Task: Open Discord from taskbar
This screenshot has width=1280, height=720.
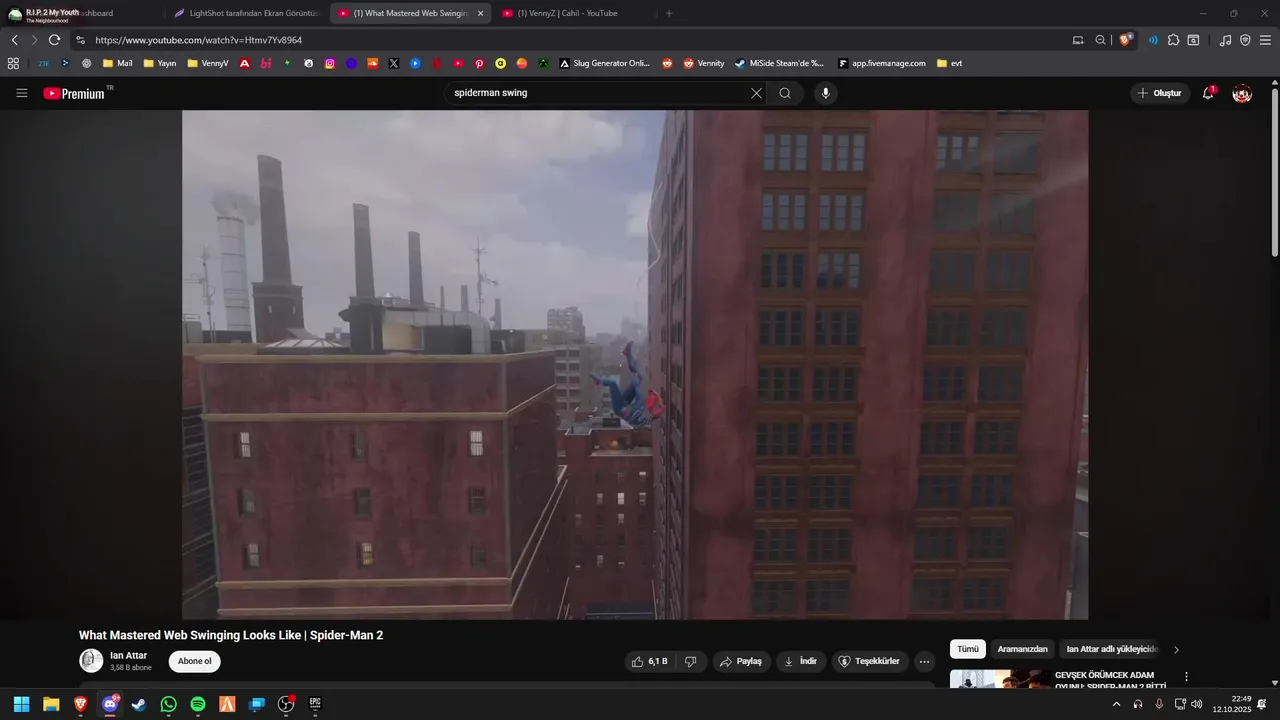Action: (110, 704)
